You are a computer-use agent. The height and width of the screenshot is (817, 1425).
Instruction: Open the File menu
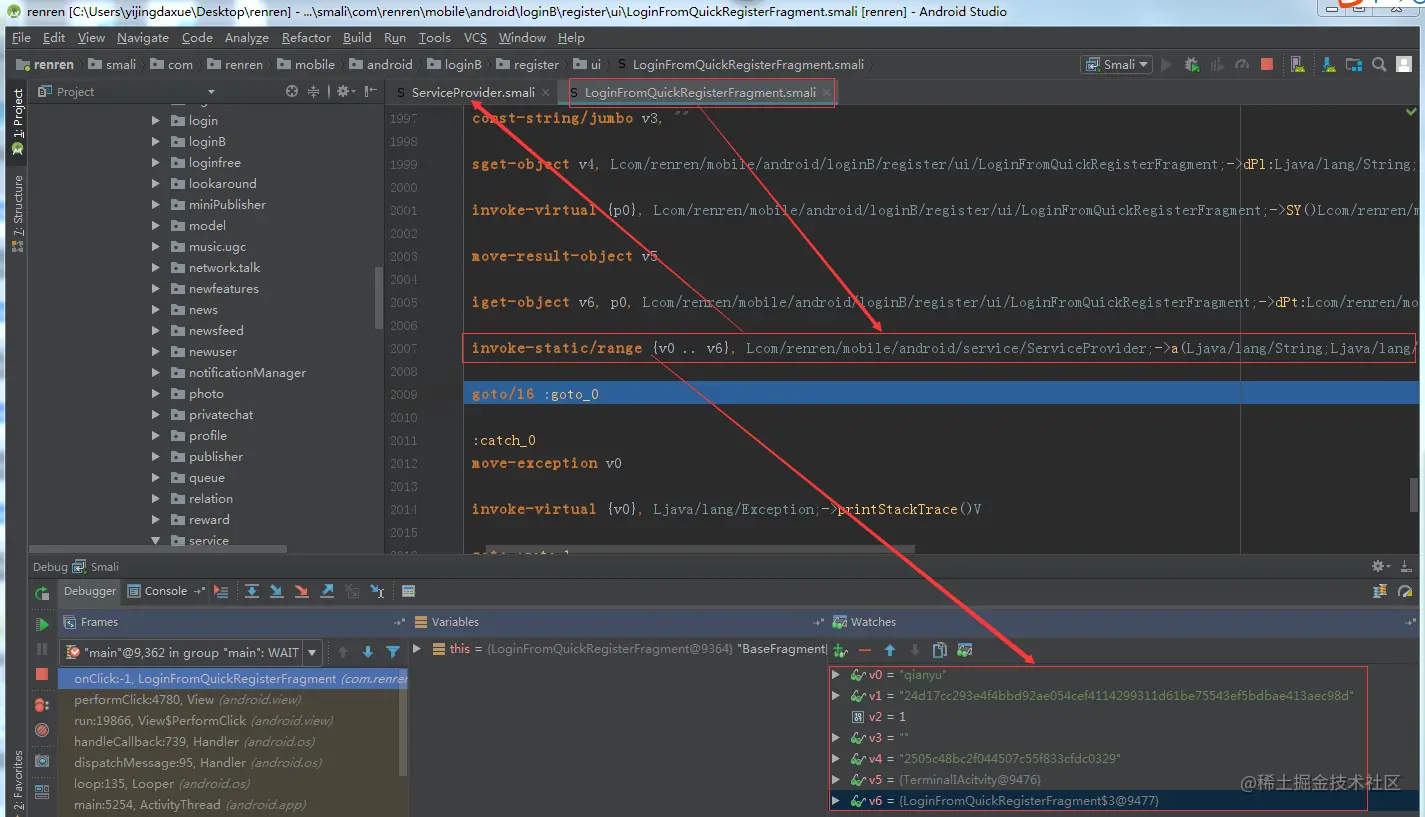pyautogui.click(x=21, y=37)
